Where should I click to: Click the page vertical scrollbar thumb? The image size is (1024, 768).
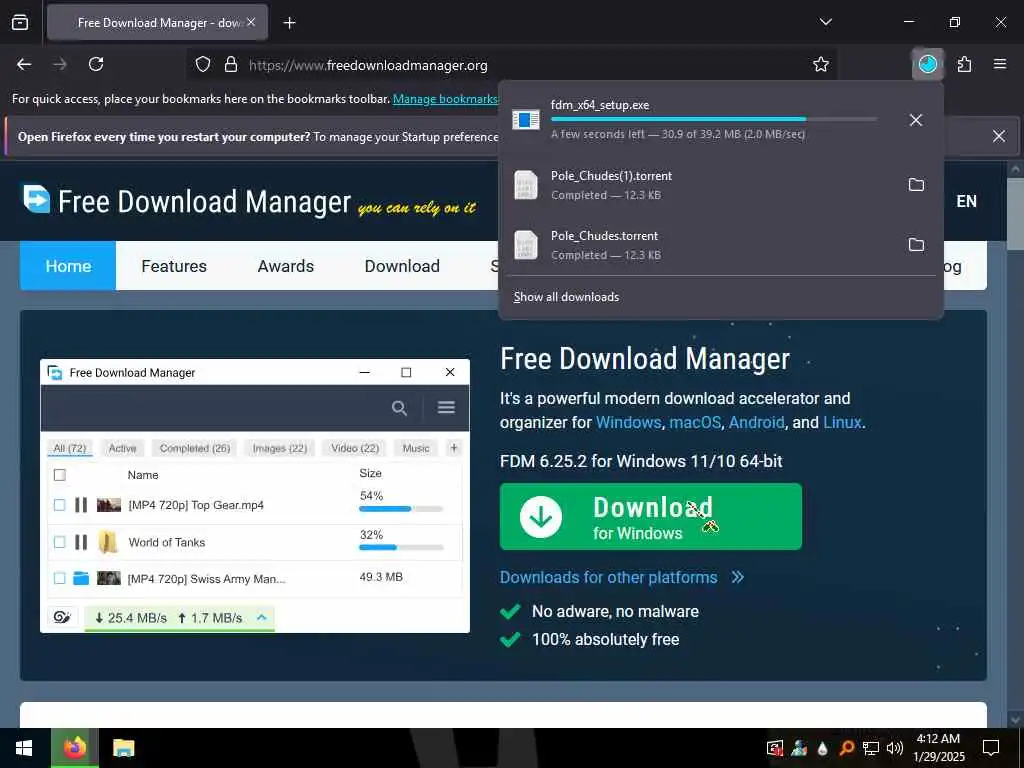[1015, 212]
